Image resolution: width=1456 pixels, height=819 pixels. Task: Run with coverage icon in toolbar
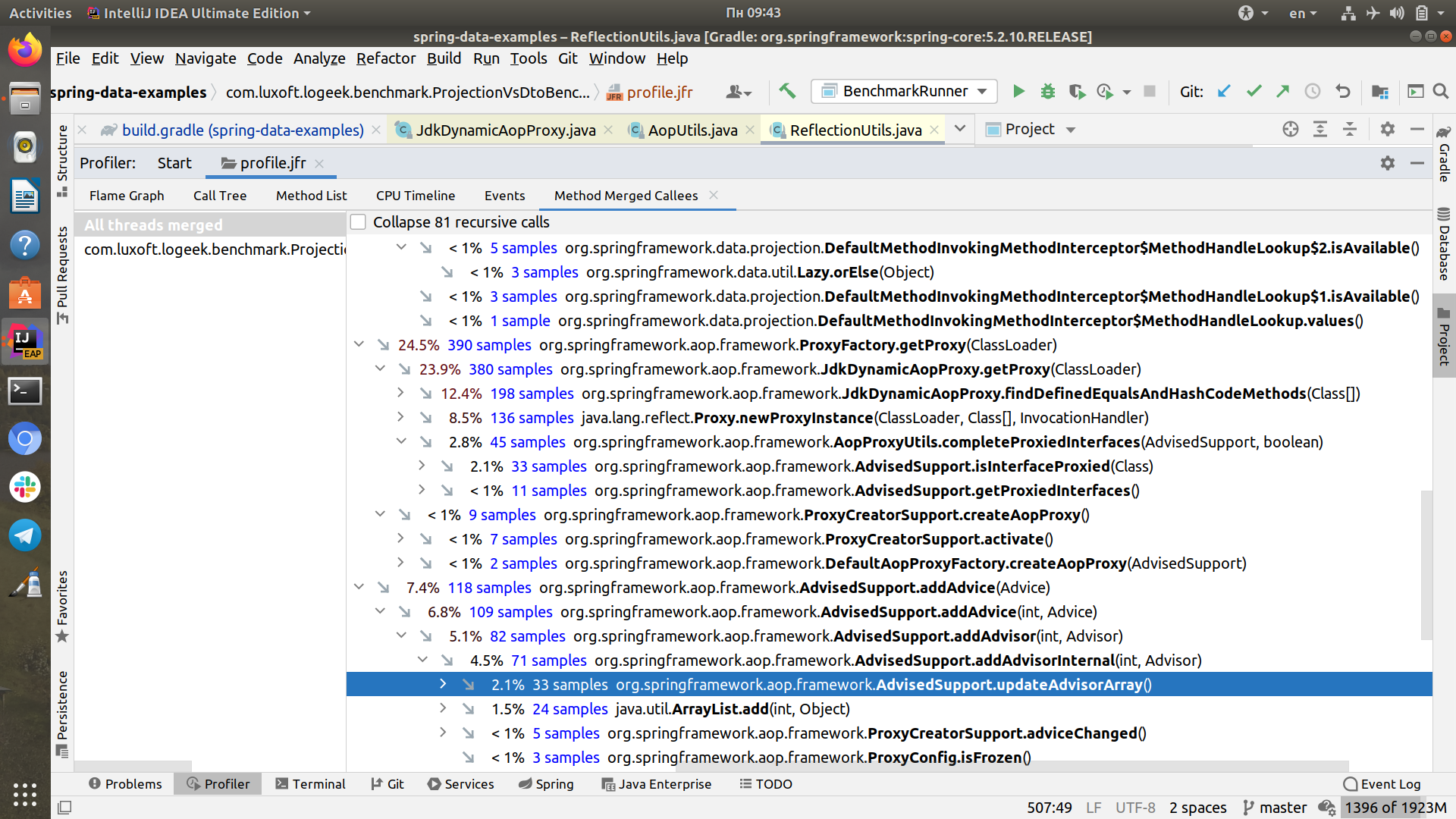click(1076, 92)
